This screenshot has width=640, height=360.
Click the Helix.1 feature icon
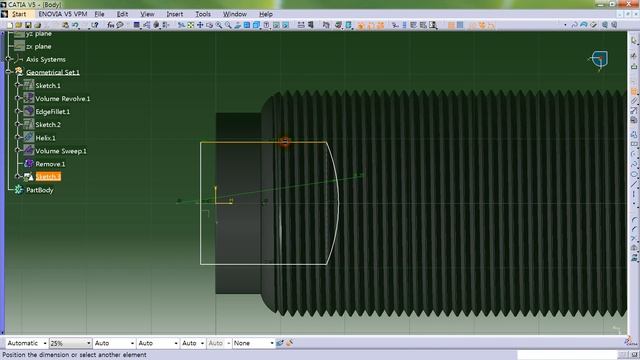(x=29, y=137)
